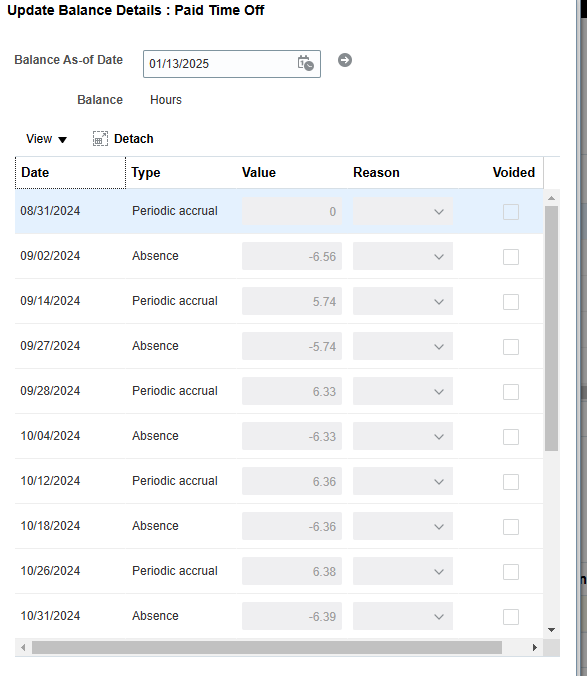This screenshot has height=676, width=587.
Task: Toggle Voided checkbox for 08/31/2024 row
Action: click(511, 212)
